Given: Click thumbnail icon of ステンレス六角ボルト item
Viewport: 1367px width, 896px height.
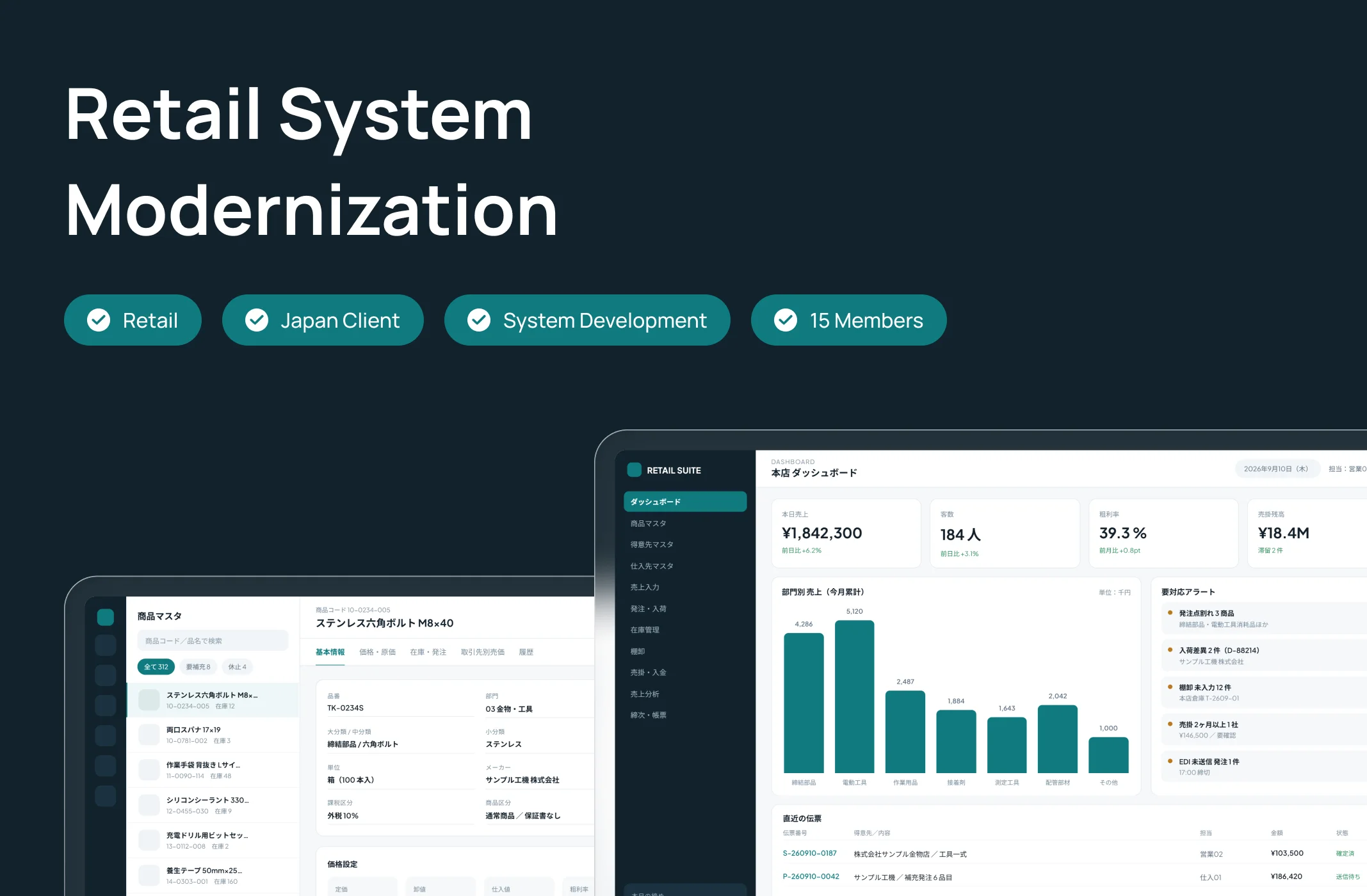Looking at the screenshot, I should pyautogui.click(x=149, y=700).
